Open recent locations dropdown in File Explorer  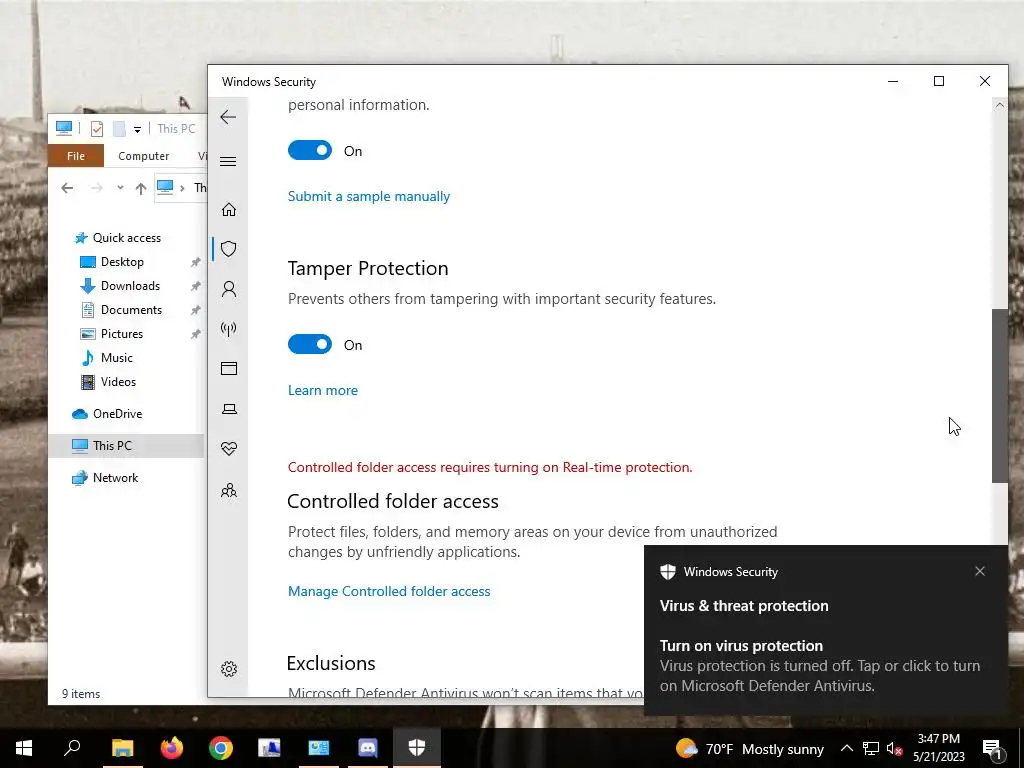coord(120,188)
